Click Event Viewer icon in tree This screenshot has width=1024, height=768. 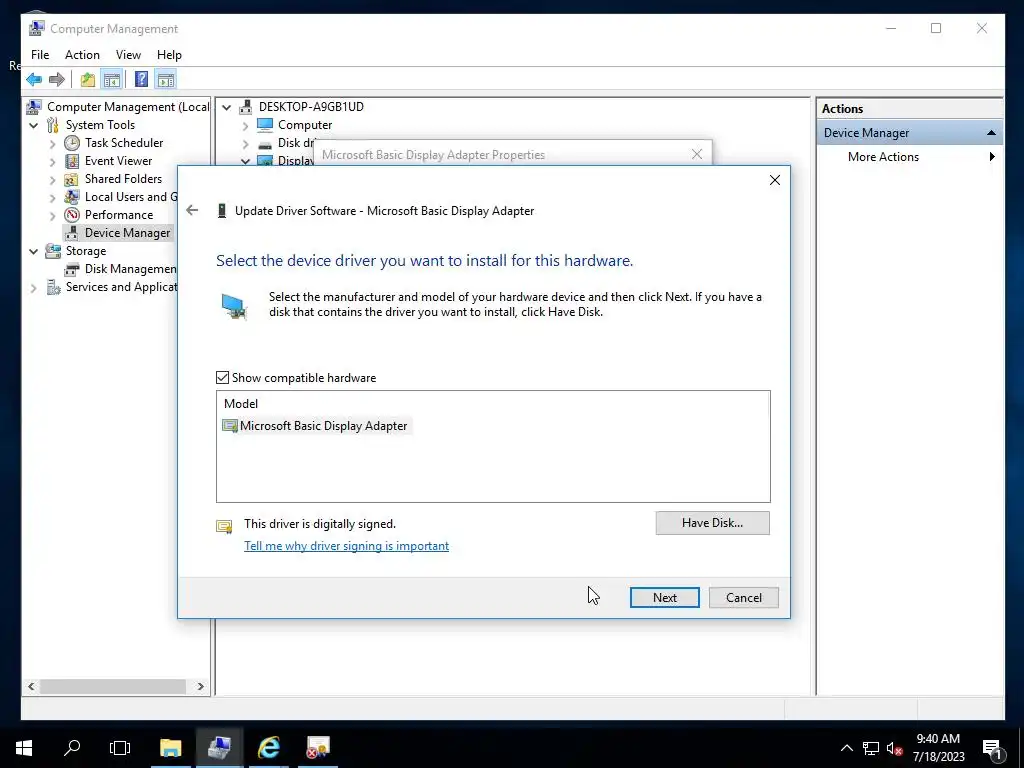pyautogui.click(x=72, y=161)
